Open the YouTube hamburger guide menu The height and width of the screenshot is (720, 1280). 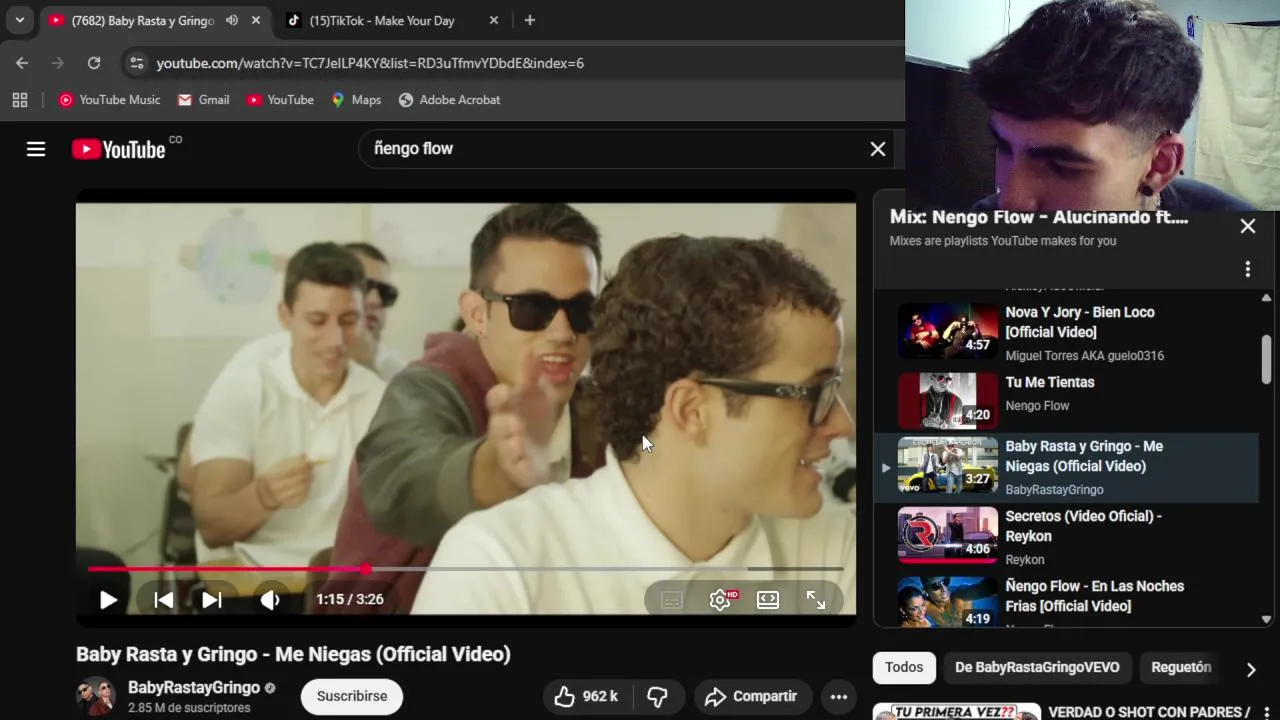tap(36, 149)
